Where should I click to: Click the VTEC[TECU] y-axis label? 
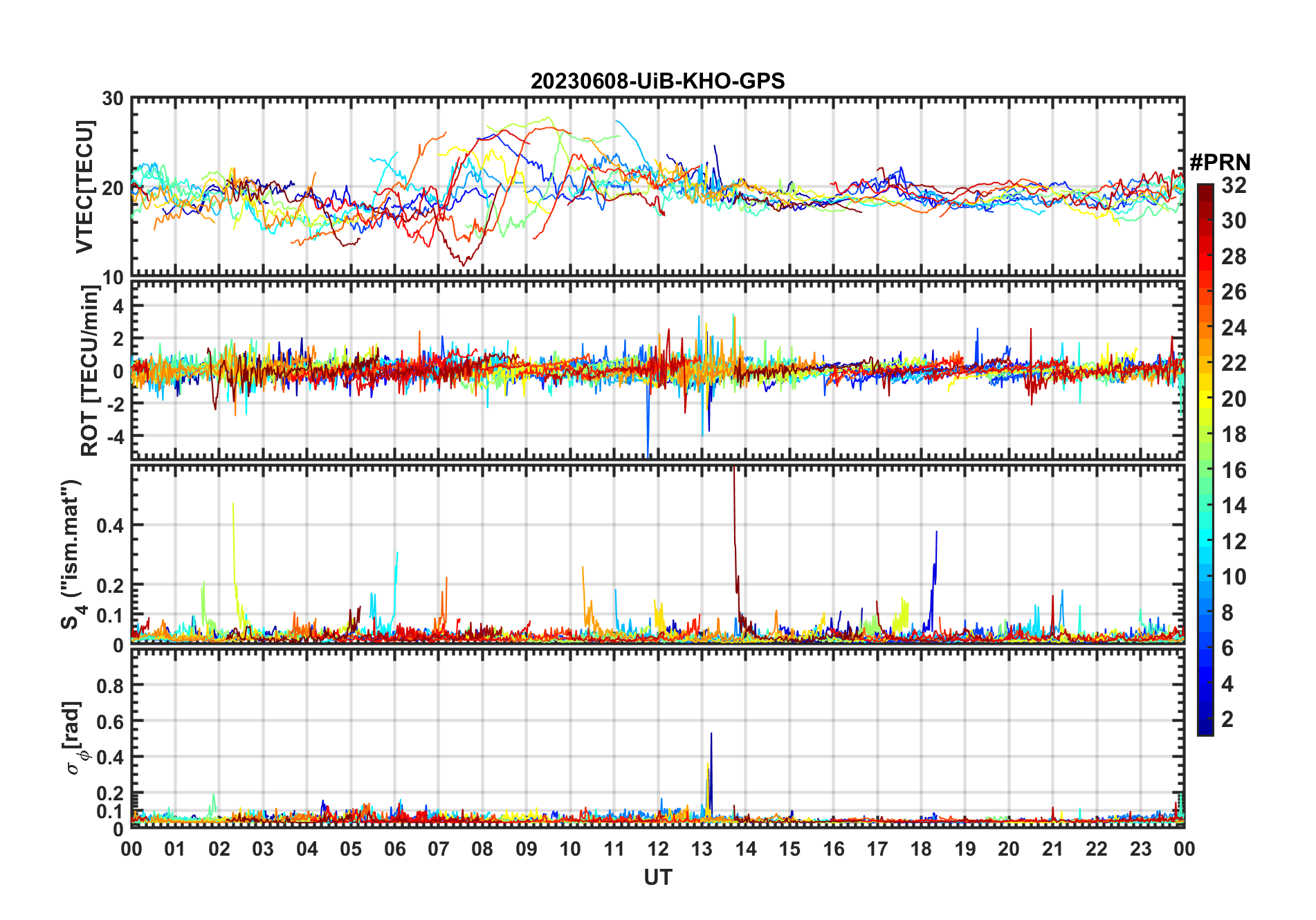tap(84, 187)
